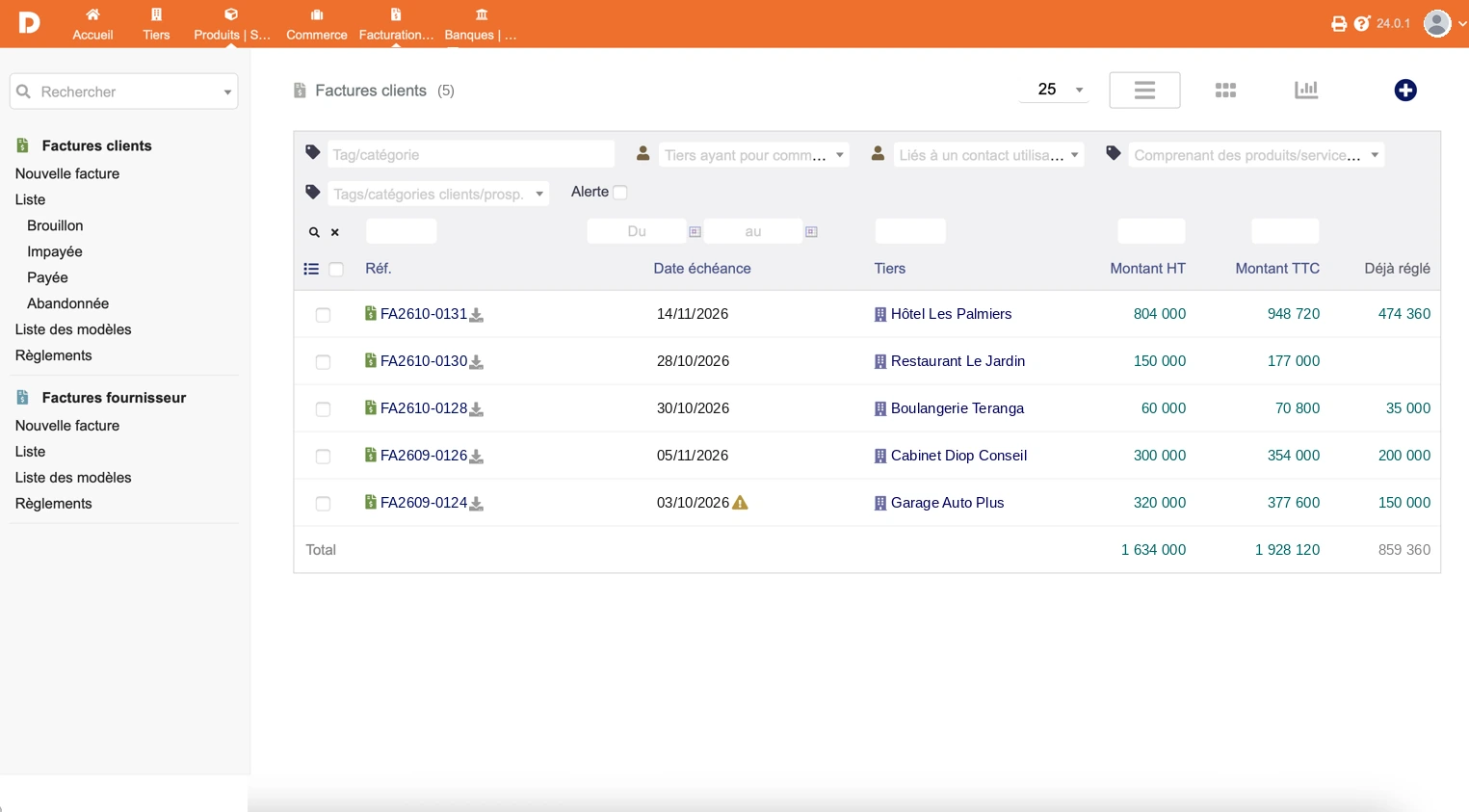Download PDF icon for FA2610-0131

click(x=476, y=315)
